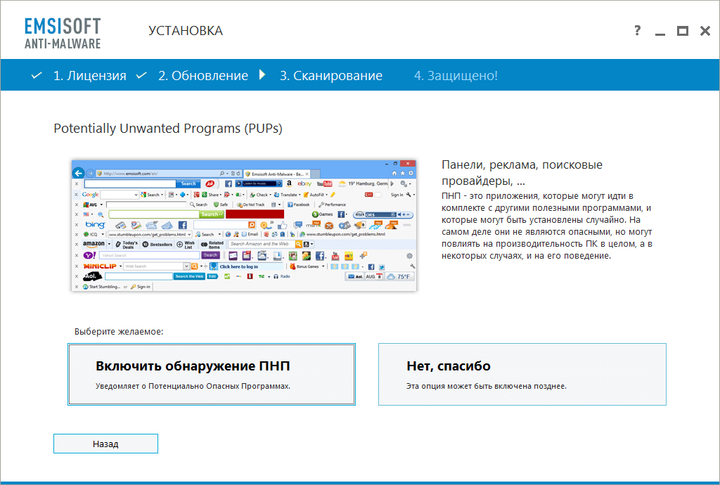Maximize the installer window
Viewport: 720px width, 485px height.
tap(682, 31)
